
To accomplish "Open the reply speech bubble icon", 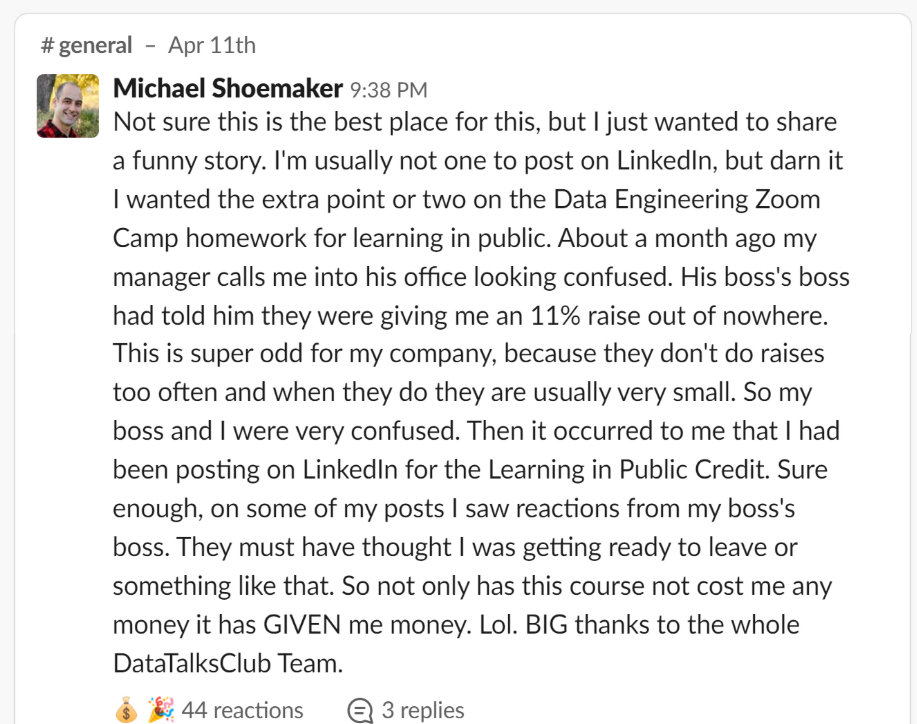I will pos(358,710).
